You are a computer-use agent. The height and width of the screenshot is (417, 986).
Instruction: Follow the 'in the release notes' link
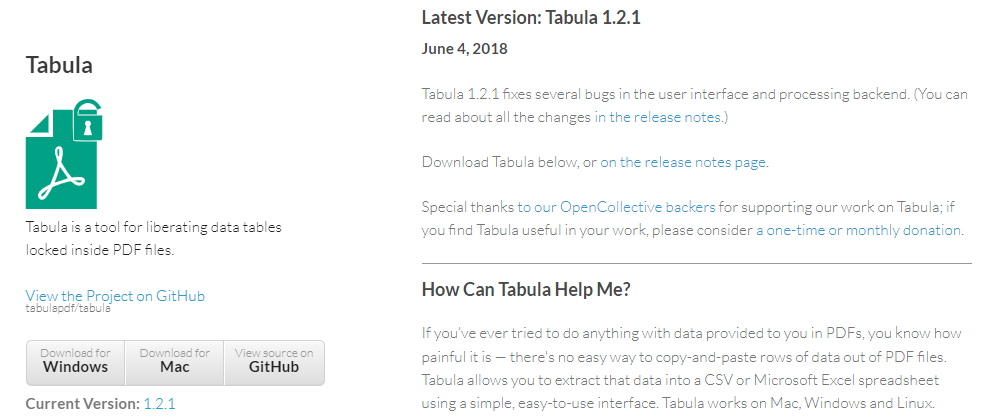661,118
